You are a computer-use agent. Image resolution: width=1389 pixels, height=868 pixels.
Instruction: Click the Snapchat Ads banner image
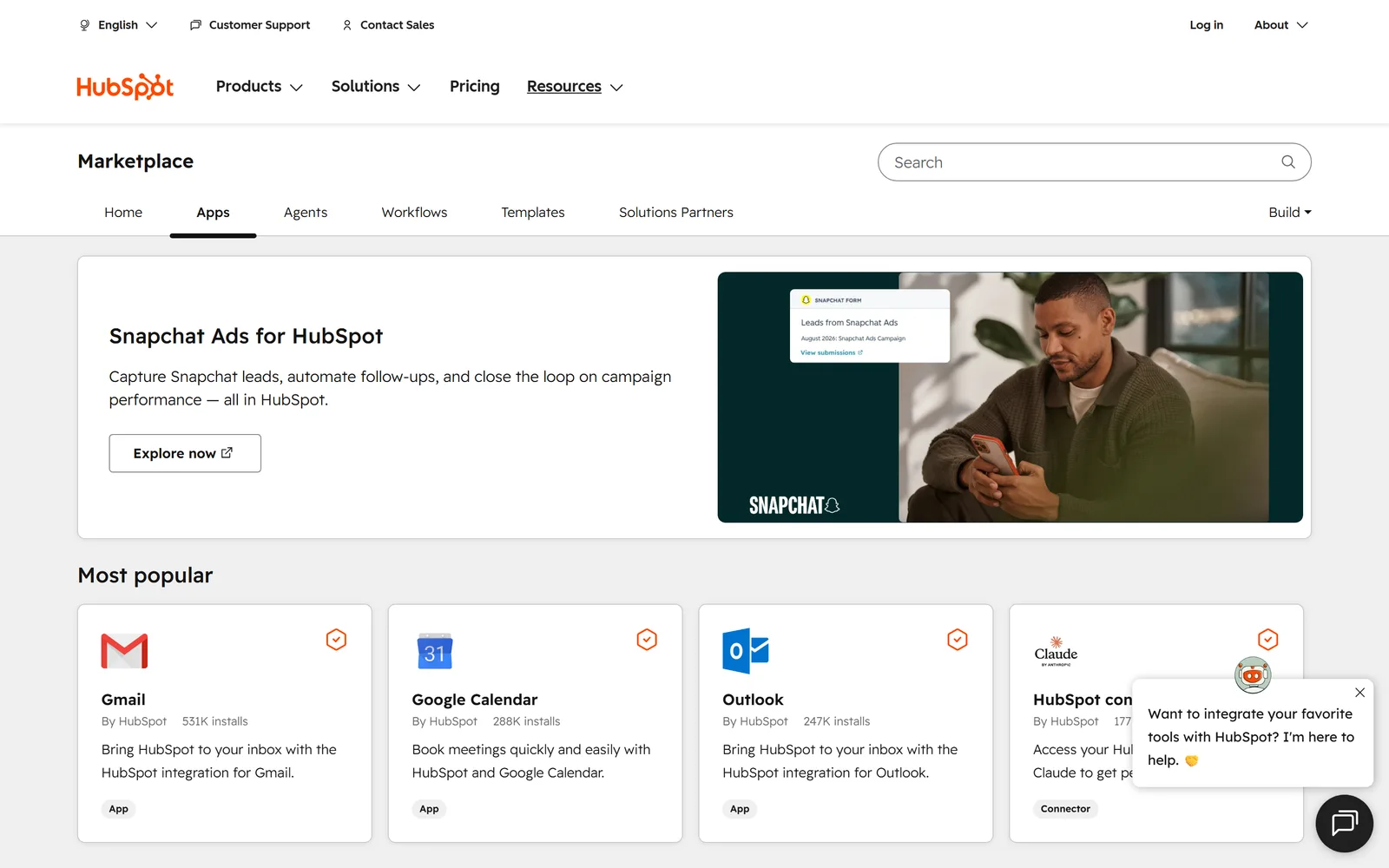click(1010, 398)
